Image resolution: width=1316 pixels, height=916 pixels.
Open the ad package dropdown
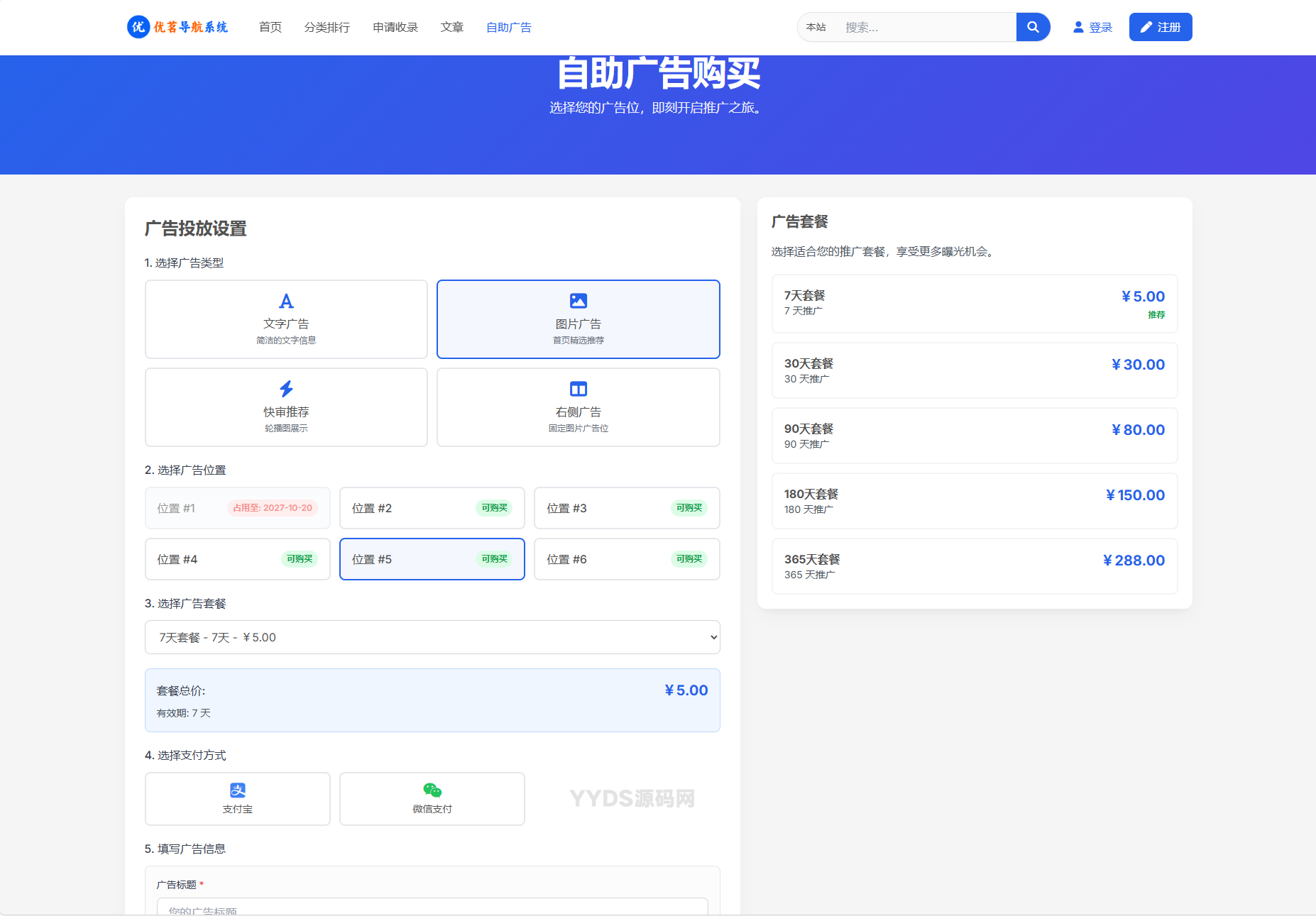click(432, 637)
